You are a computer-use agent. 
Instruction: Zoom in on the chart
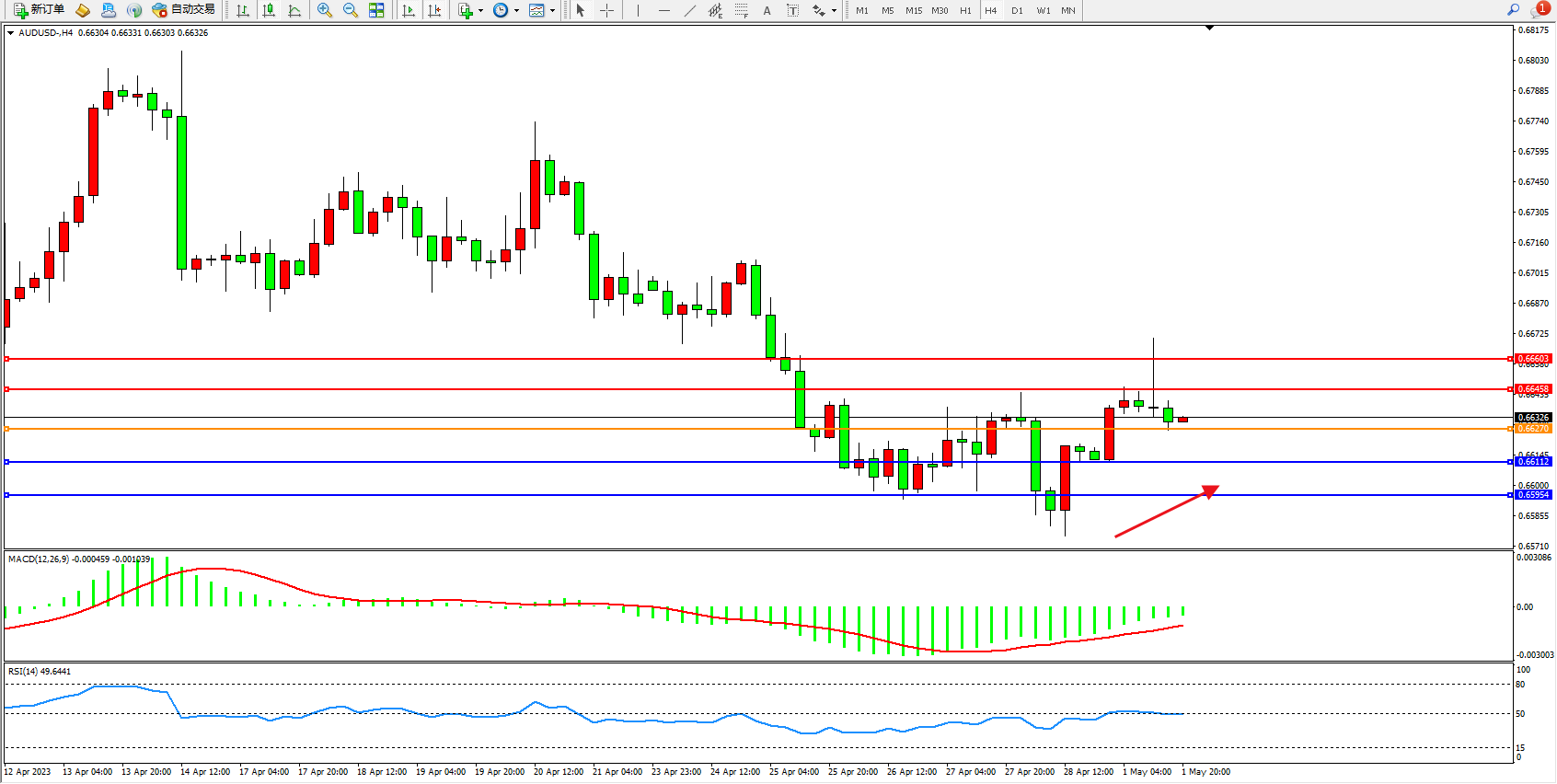coord(325,10)
